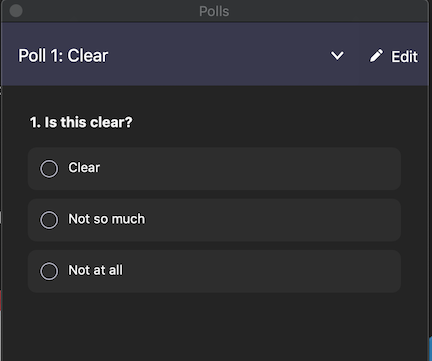The image size is (432, 361).
Task: Click the gray window button in title bar
Action: 16,11
